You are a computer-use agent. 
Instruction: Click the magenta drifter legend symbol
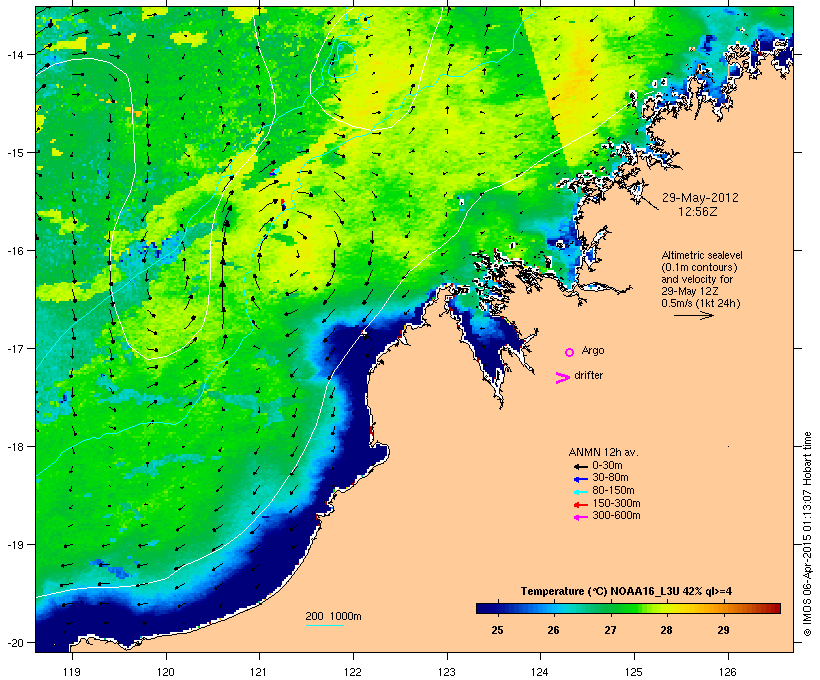click(563, 378)
